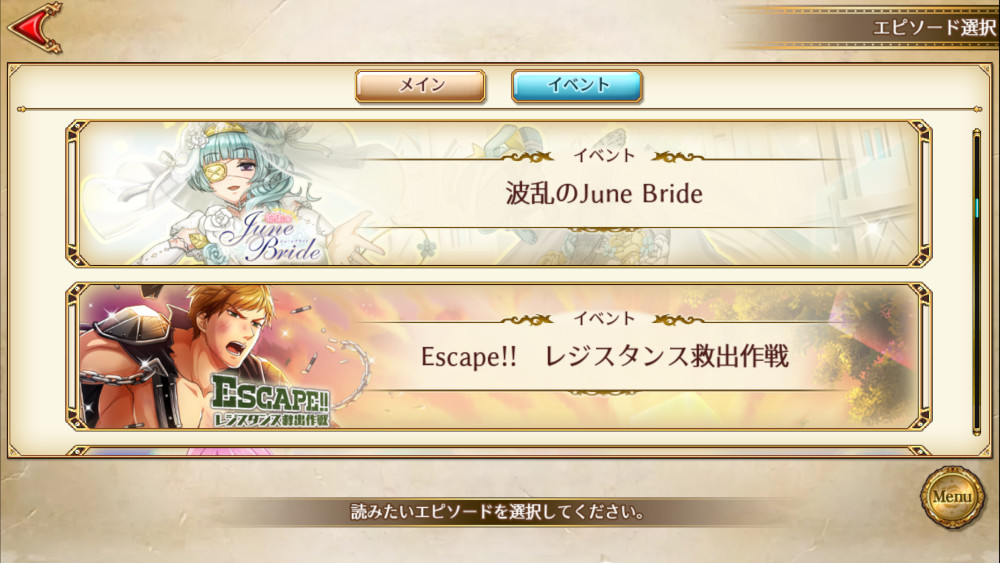1000x563 pixels.
Task: Click the top-right corner ornament of June Bride banner
Action: [x=918, y=133]
